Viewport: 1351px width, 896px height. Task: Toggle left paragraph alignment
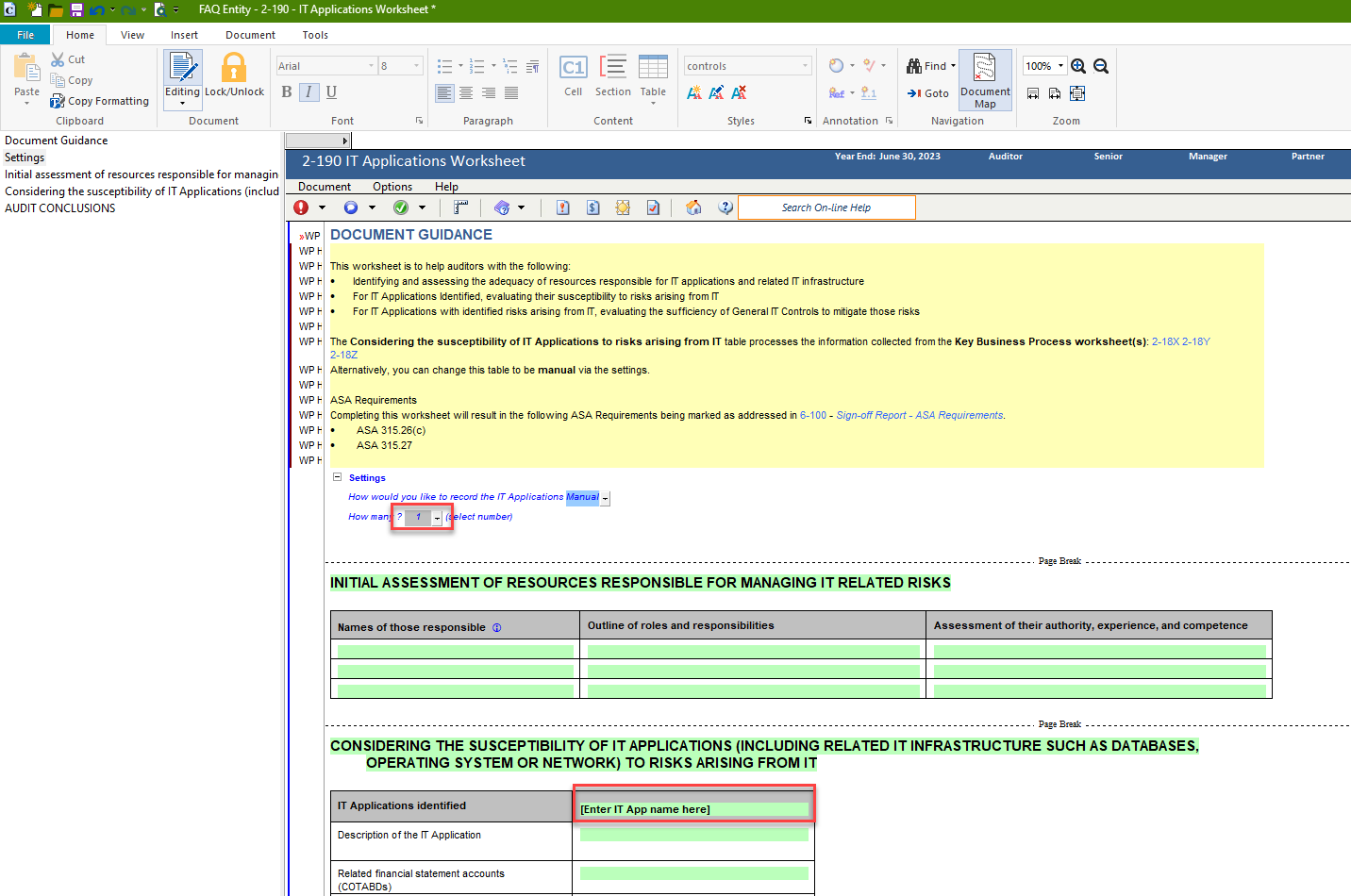pos(444,92)
